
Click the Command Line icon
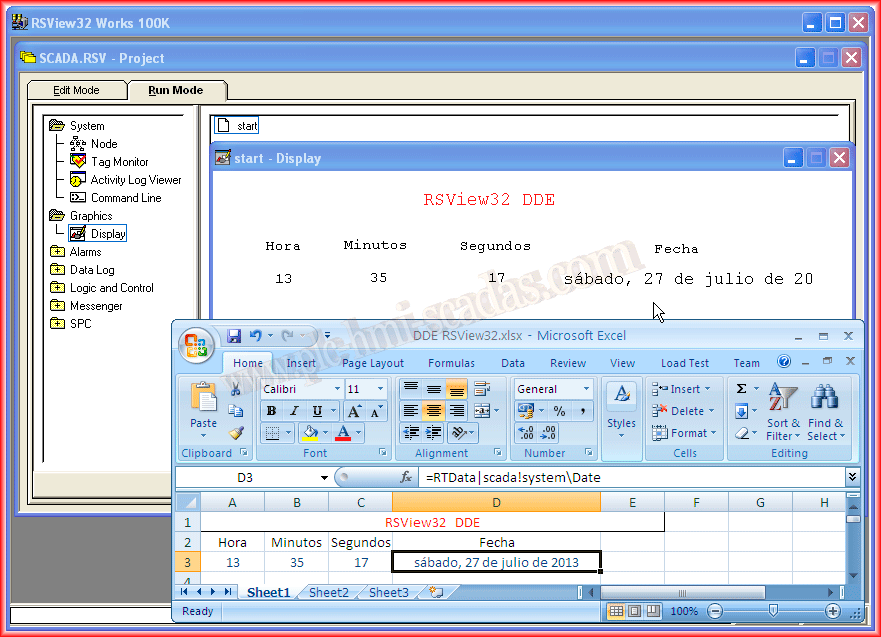pos(78,198)
